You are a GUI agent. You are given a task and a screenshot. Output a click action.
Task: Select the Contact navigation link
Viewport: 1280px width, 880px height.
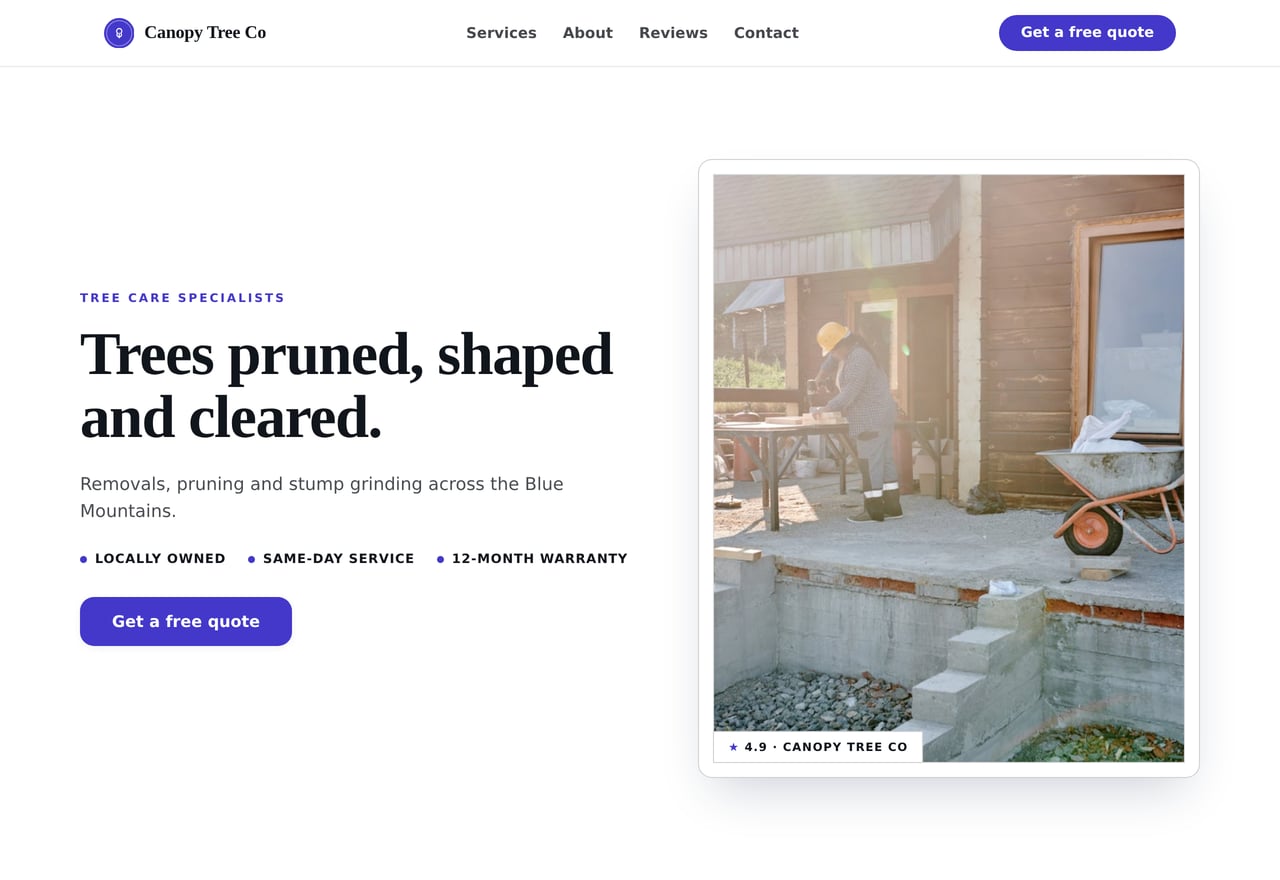[x=766, y=33]
